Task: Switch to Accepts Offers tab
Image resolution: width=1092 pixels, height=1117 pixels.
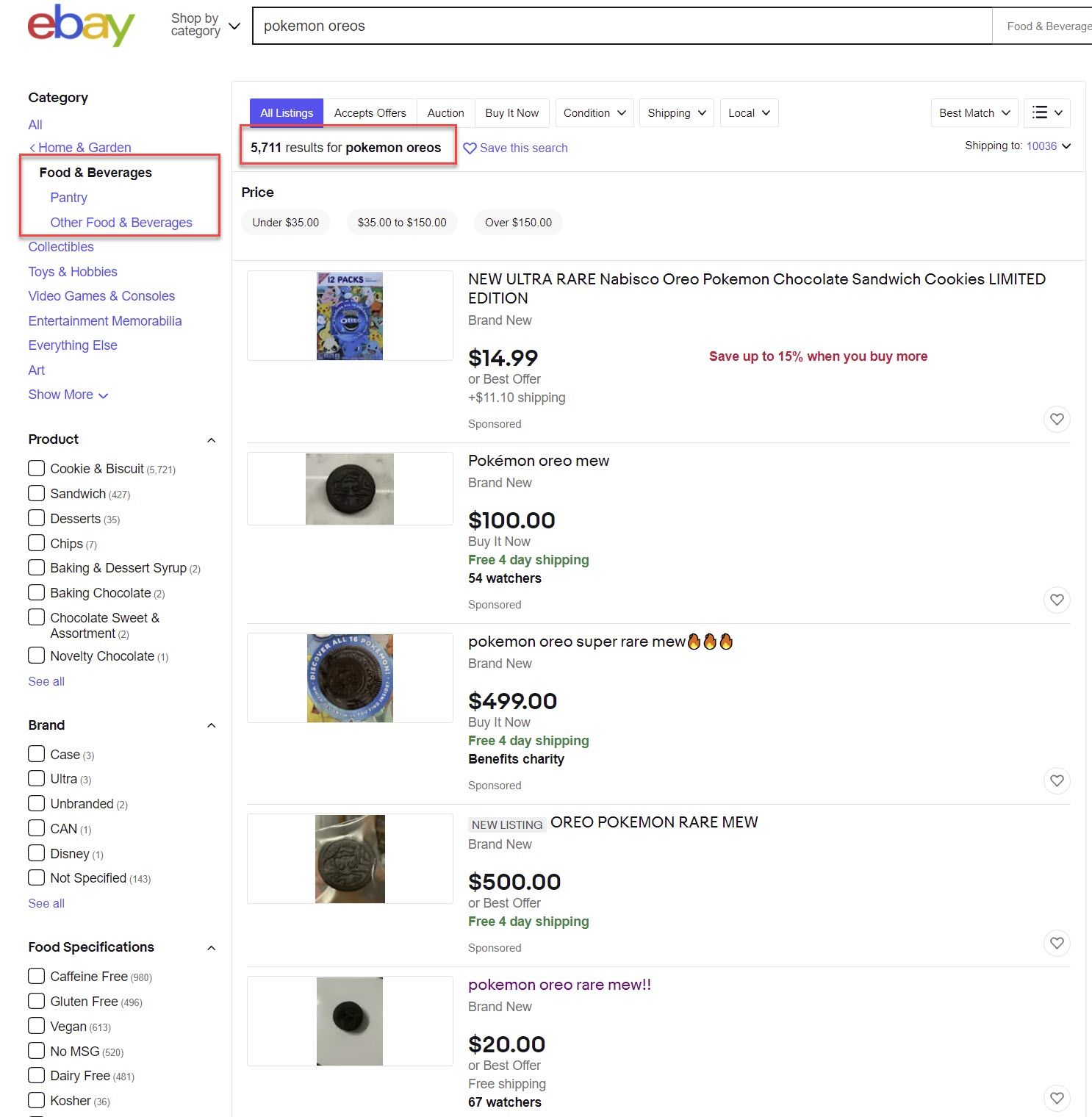Action: coord(370,112)
